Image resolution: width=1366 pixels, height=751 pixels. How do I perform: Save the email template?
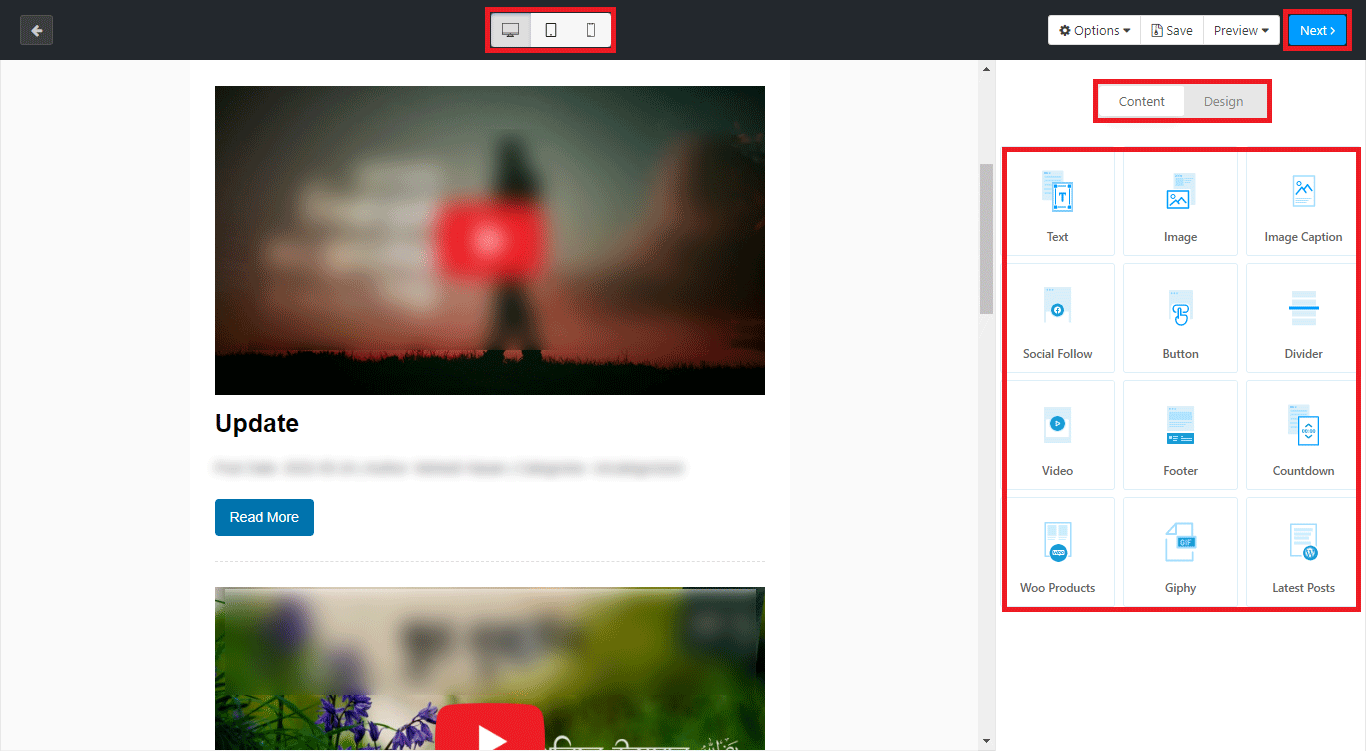click(x=1172, y=30)
